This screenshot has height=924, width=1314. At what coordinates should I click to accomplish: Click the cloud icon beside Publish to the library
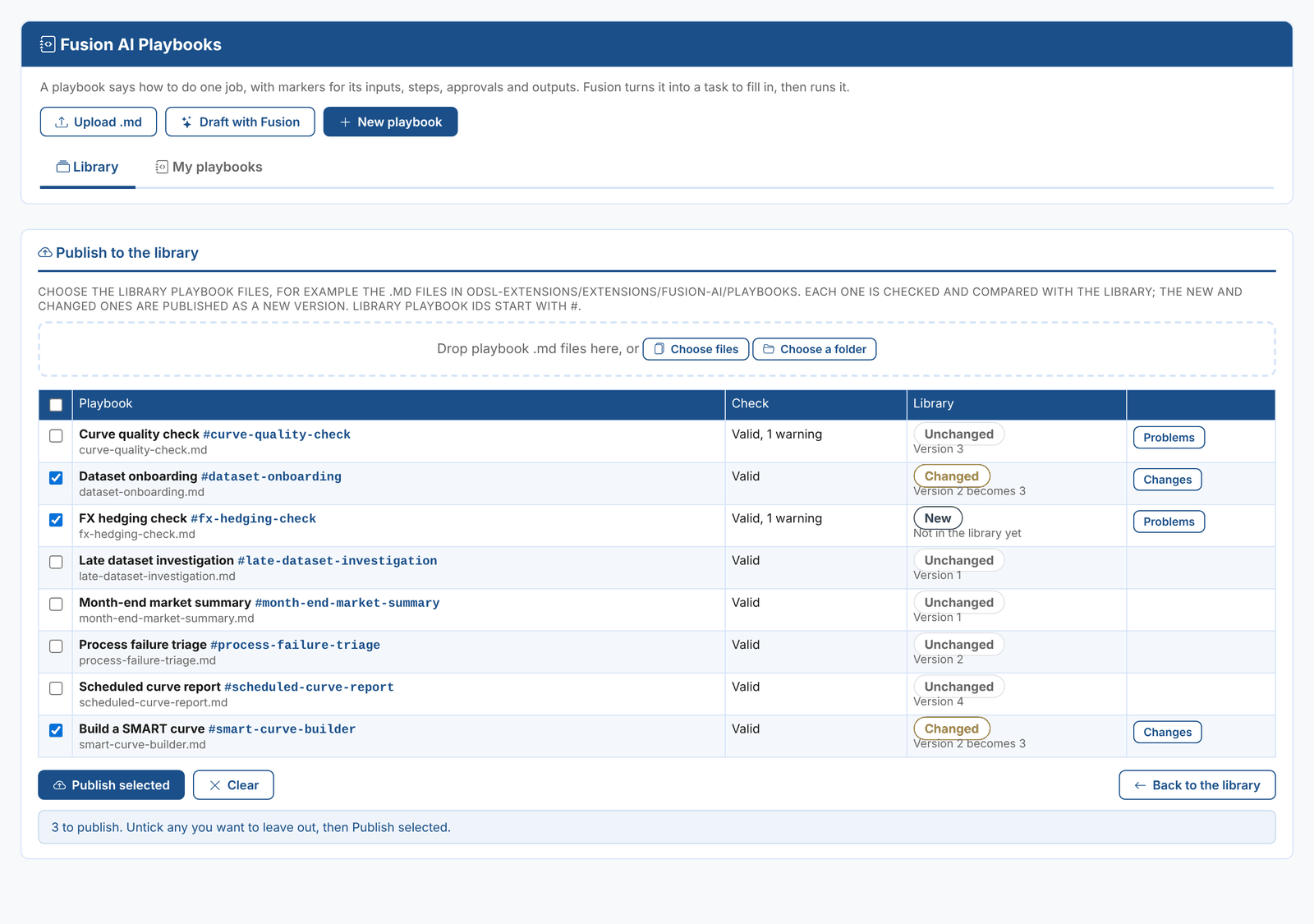point(45,253)
